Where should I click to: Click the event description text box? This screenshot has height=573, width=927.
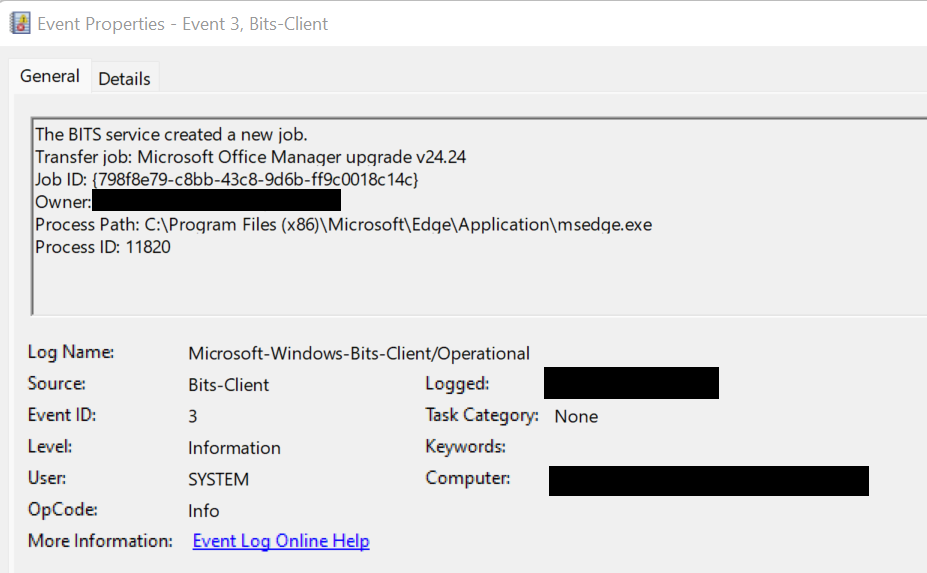coord(479,216)
